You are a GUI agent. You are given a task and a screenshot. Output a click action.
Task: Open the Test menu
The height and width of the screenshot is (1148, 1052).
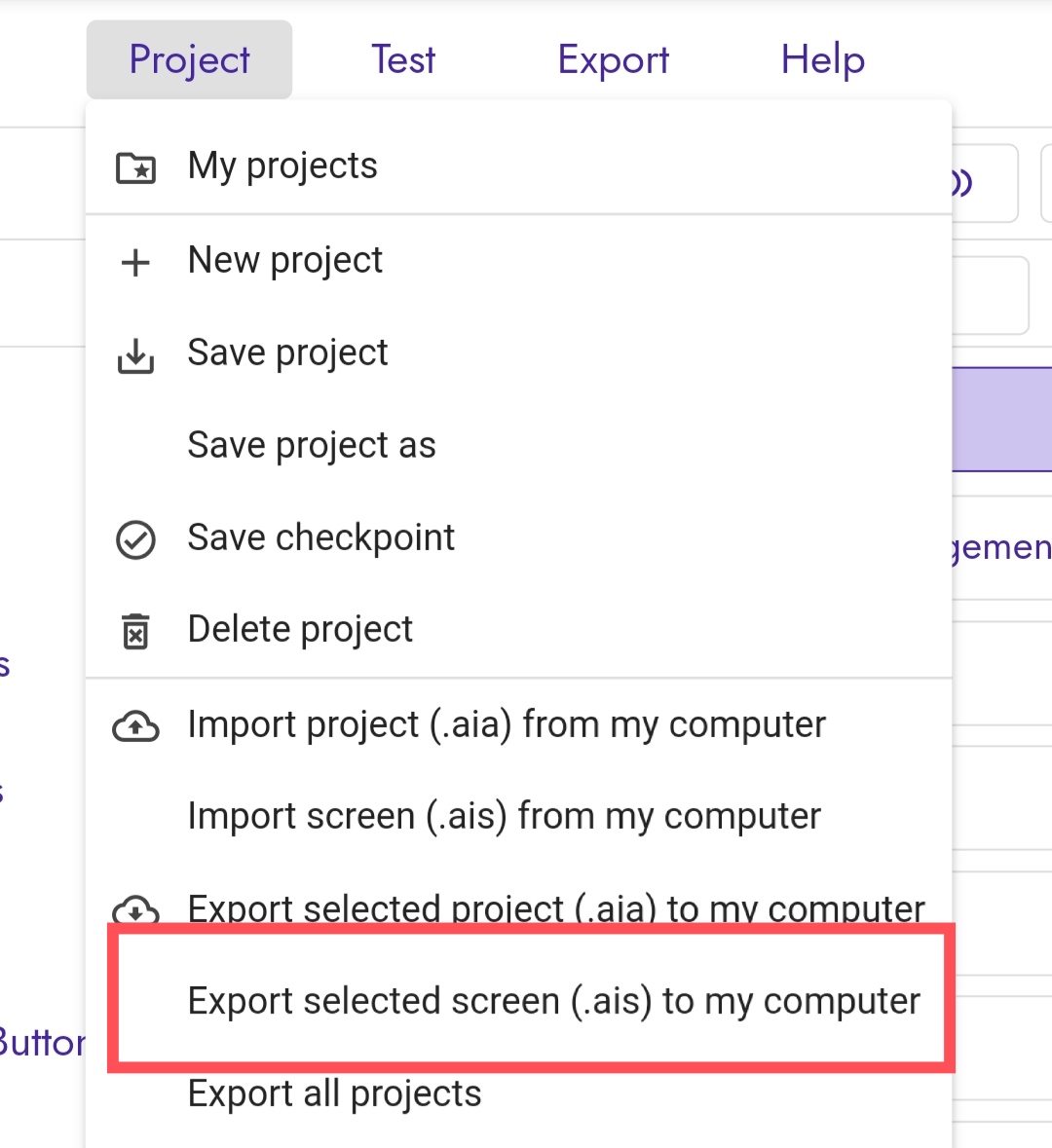click(x=403, y=59)
